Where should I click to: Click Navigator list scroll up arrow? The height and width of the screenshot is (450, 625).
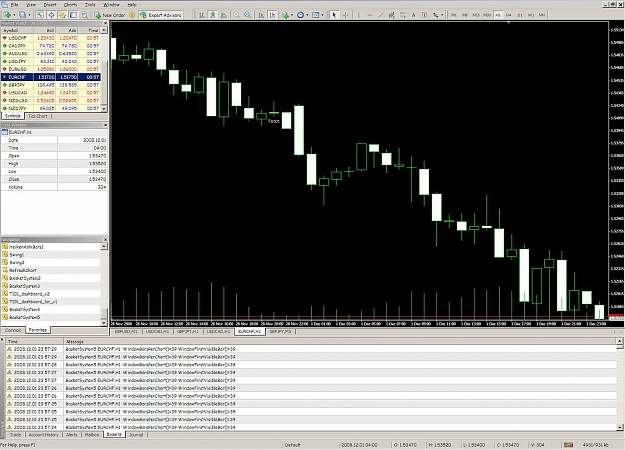coord(104,247)
